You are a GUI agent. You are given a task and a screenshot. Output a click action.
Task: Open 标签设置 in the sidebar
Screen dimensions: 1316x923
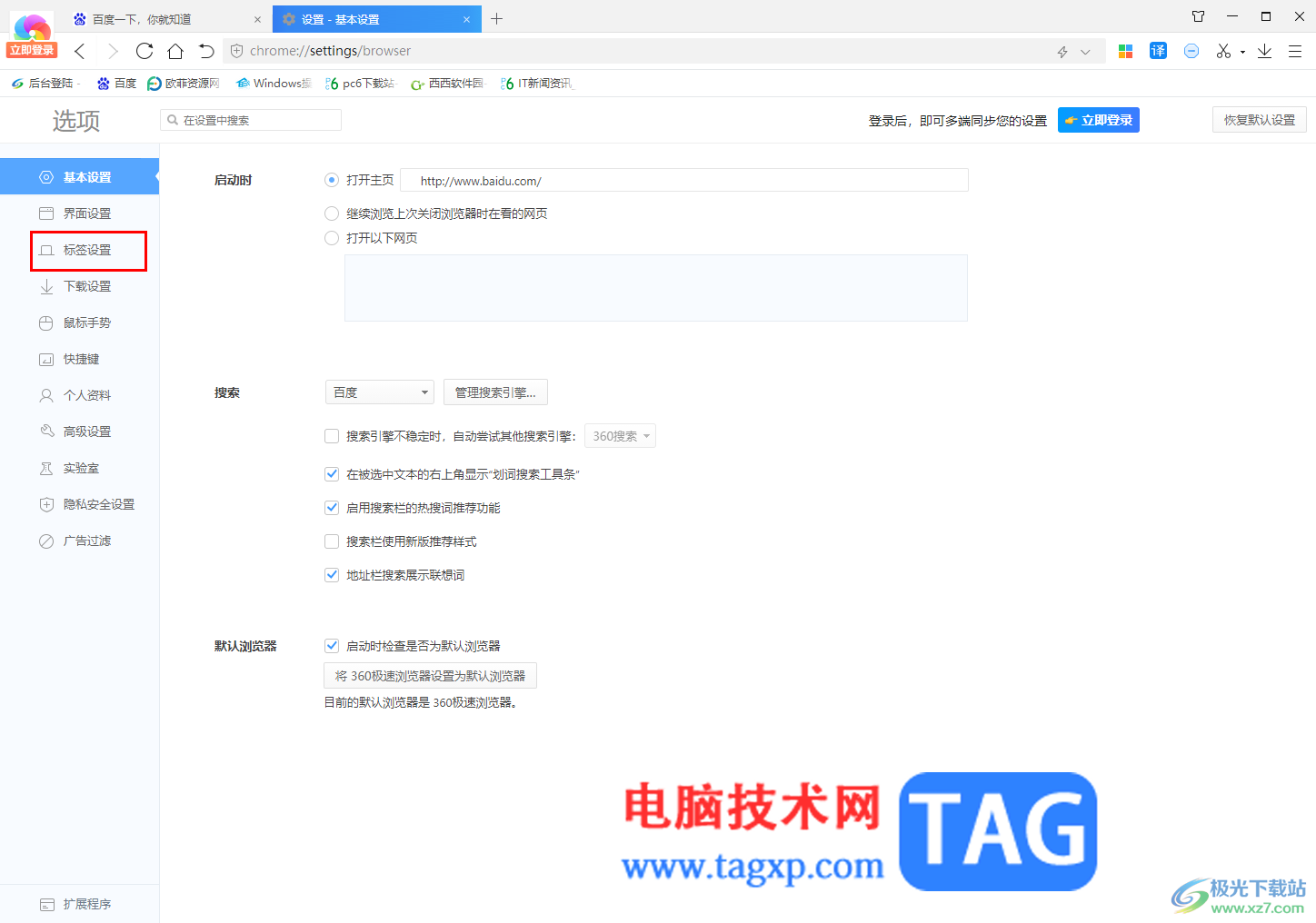pyautogui.click(x=88, y=250)
